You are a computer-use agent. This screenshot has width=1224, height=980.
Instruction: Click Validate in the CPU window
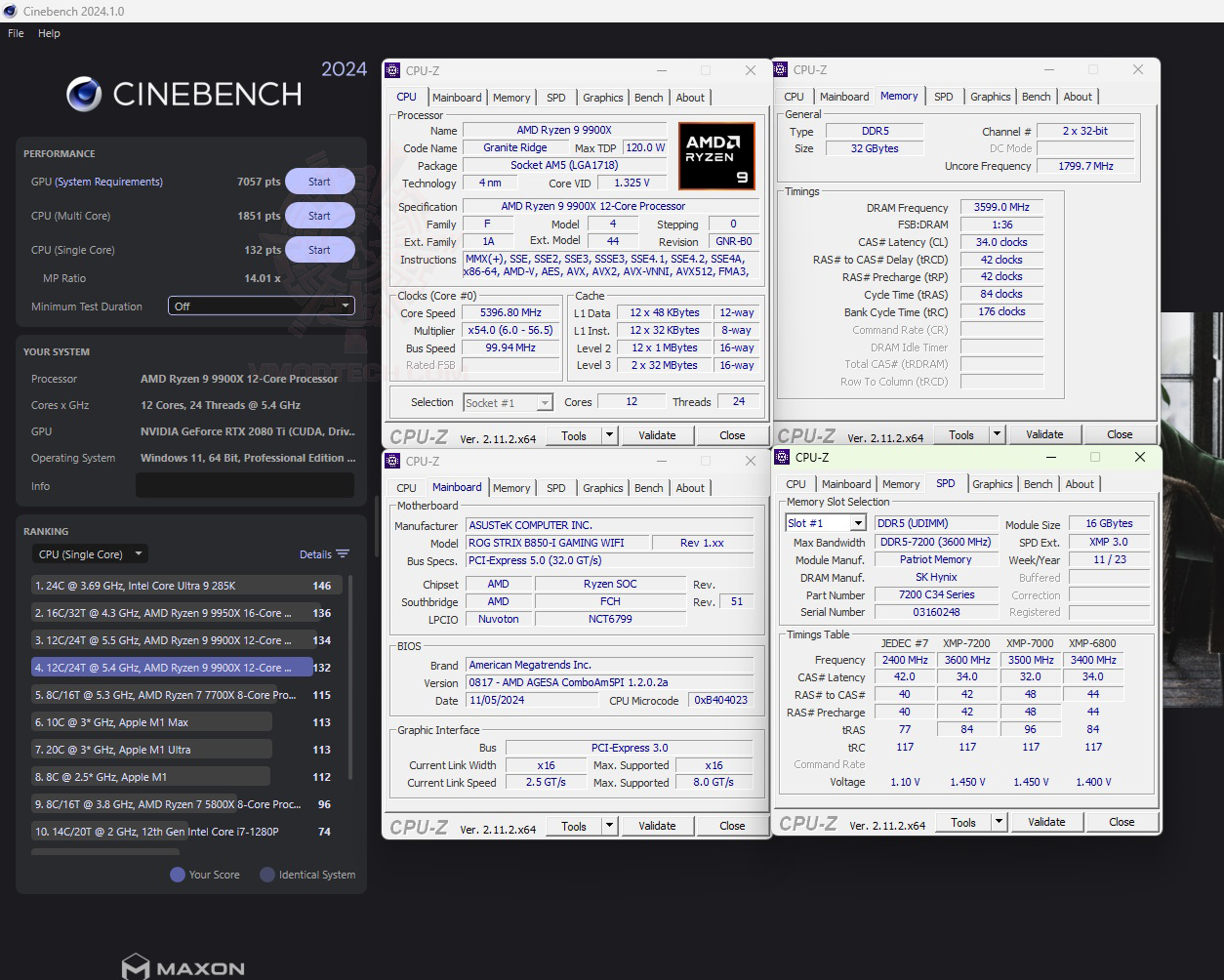pyautogui.click(x=657, y=435)
